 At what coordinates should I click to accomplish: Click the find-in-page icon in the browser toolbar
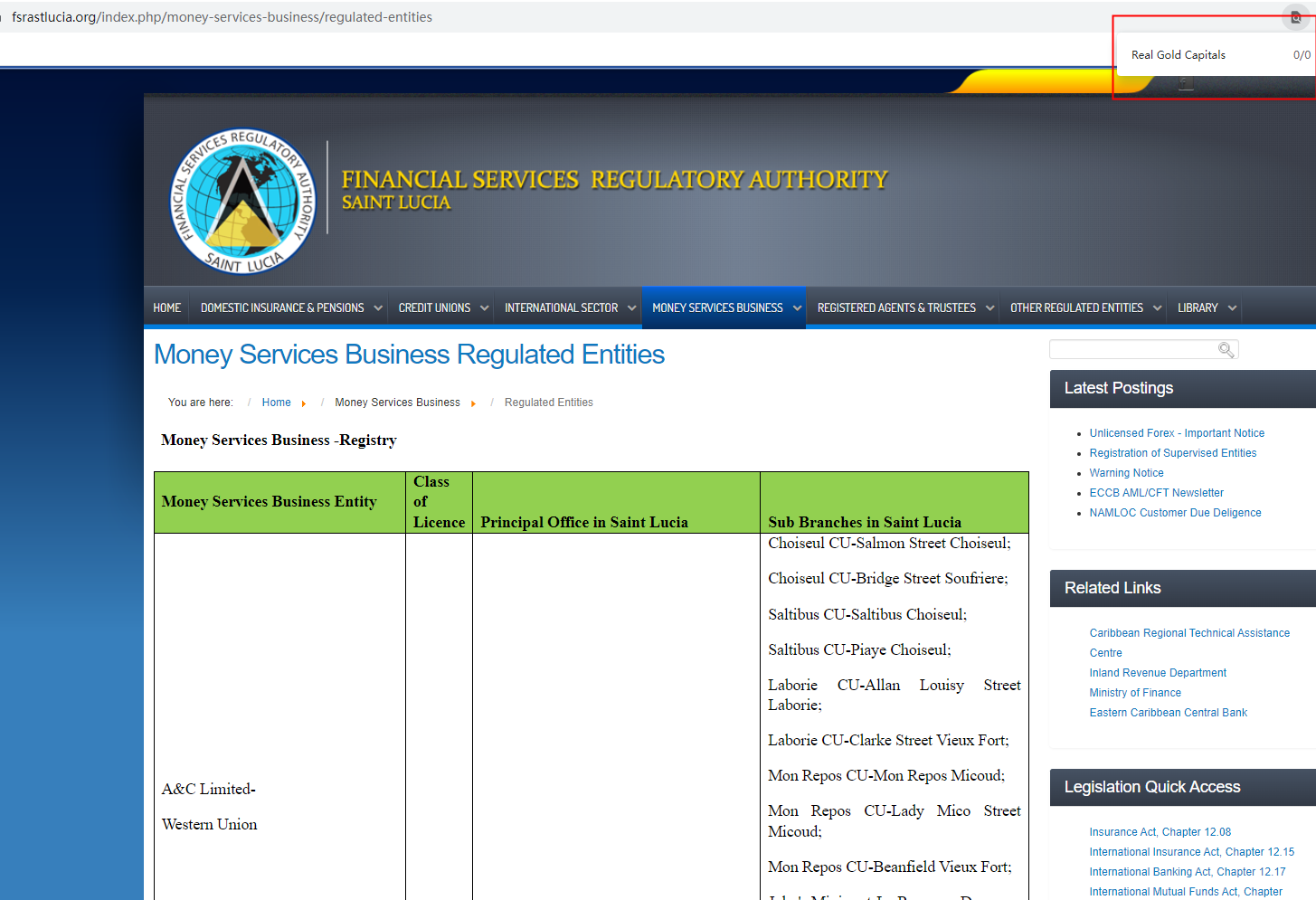(x=1295, y=17)
